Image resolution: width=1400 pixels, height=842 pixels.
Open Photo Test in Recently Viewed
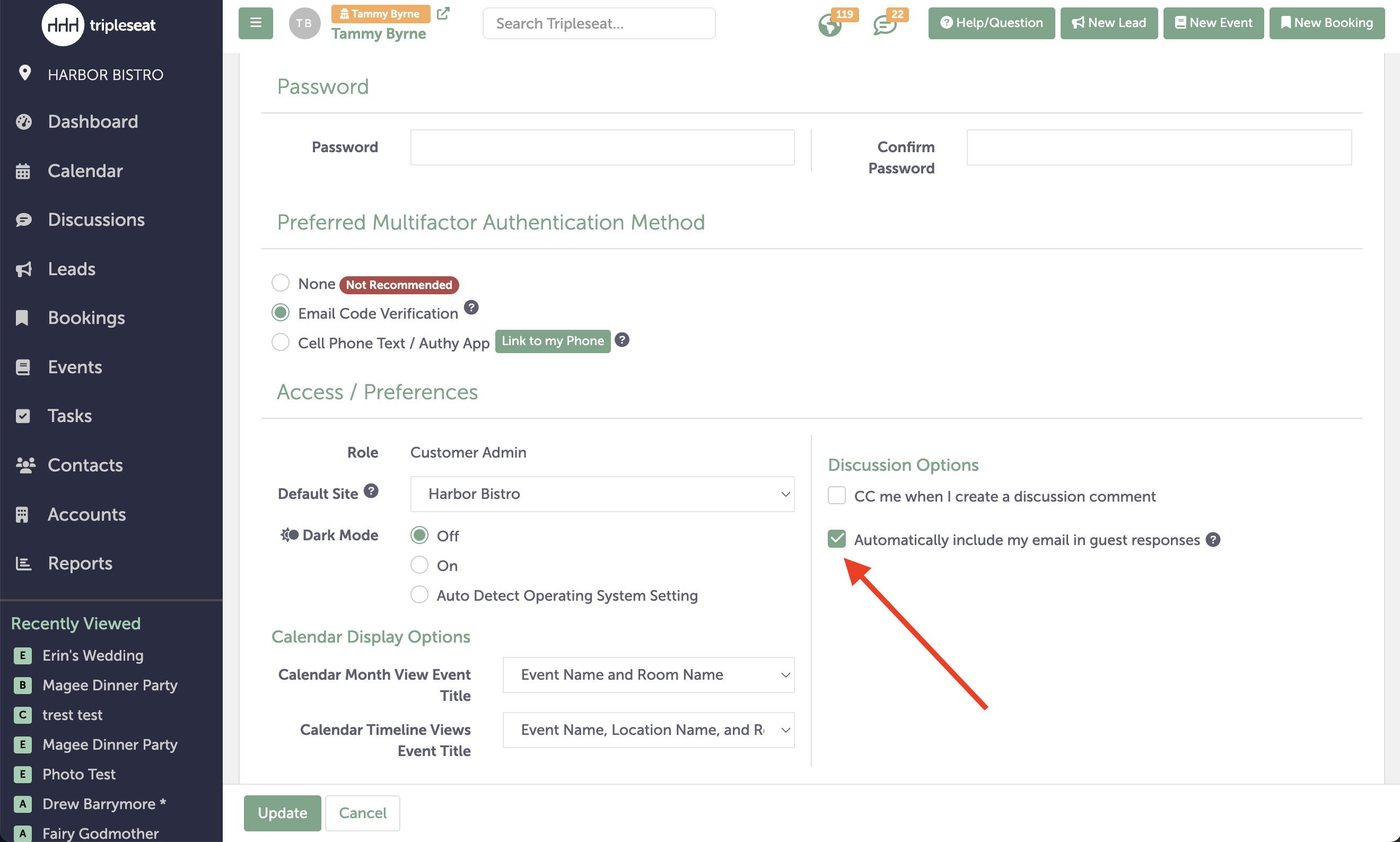(x=79, y=775)
